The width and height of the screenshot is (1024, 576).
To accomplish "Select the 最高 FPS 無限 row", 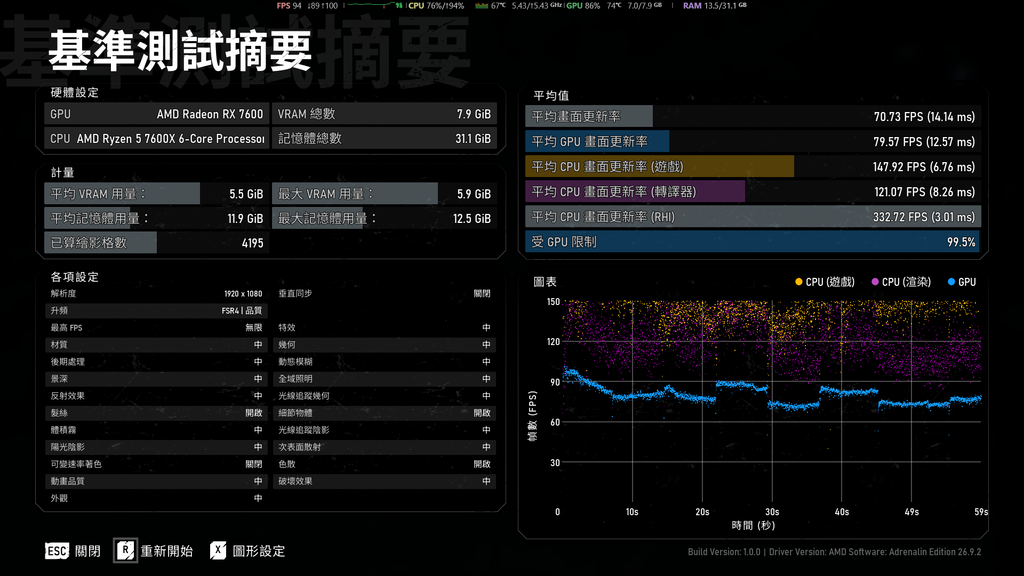I will (x=156, y=328).
